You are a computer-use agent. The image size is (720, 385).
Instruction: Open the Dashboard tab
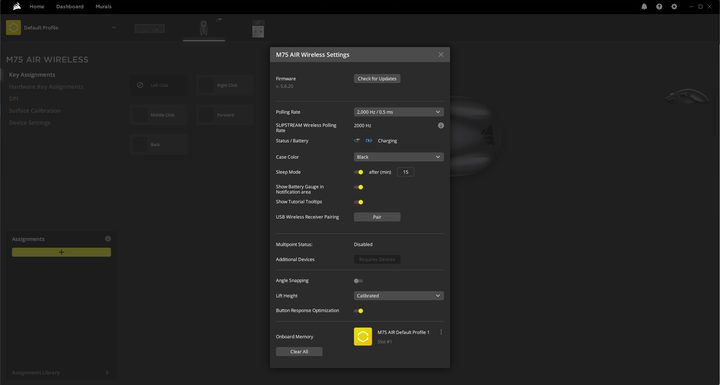[70, 6]
